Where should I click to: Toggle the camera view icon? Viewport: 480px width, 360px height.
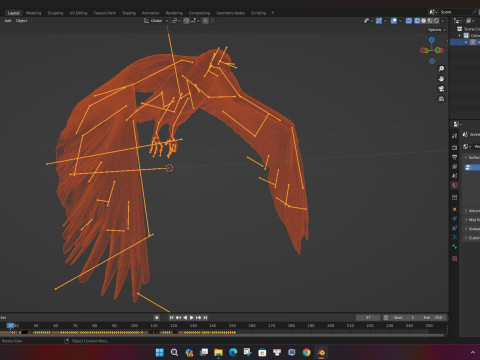click(441, 89)
